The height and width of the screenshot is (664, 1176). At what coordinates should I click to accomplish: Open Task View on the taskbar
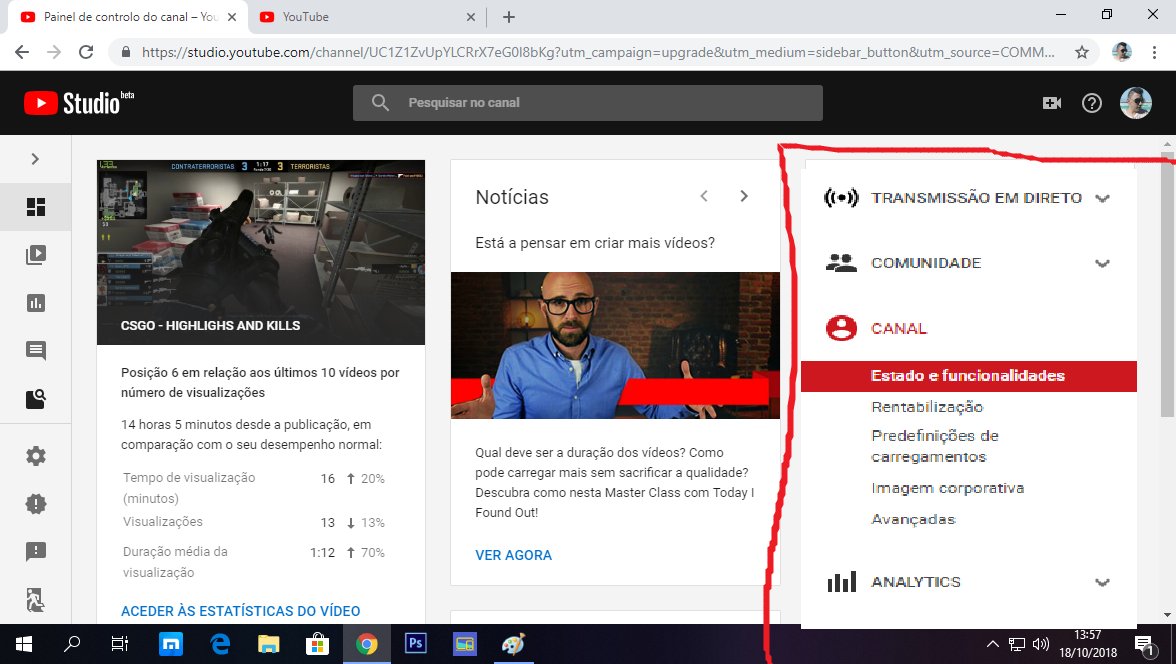(x=119, y=644)
